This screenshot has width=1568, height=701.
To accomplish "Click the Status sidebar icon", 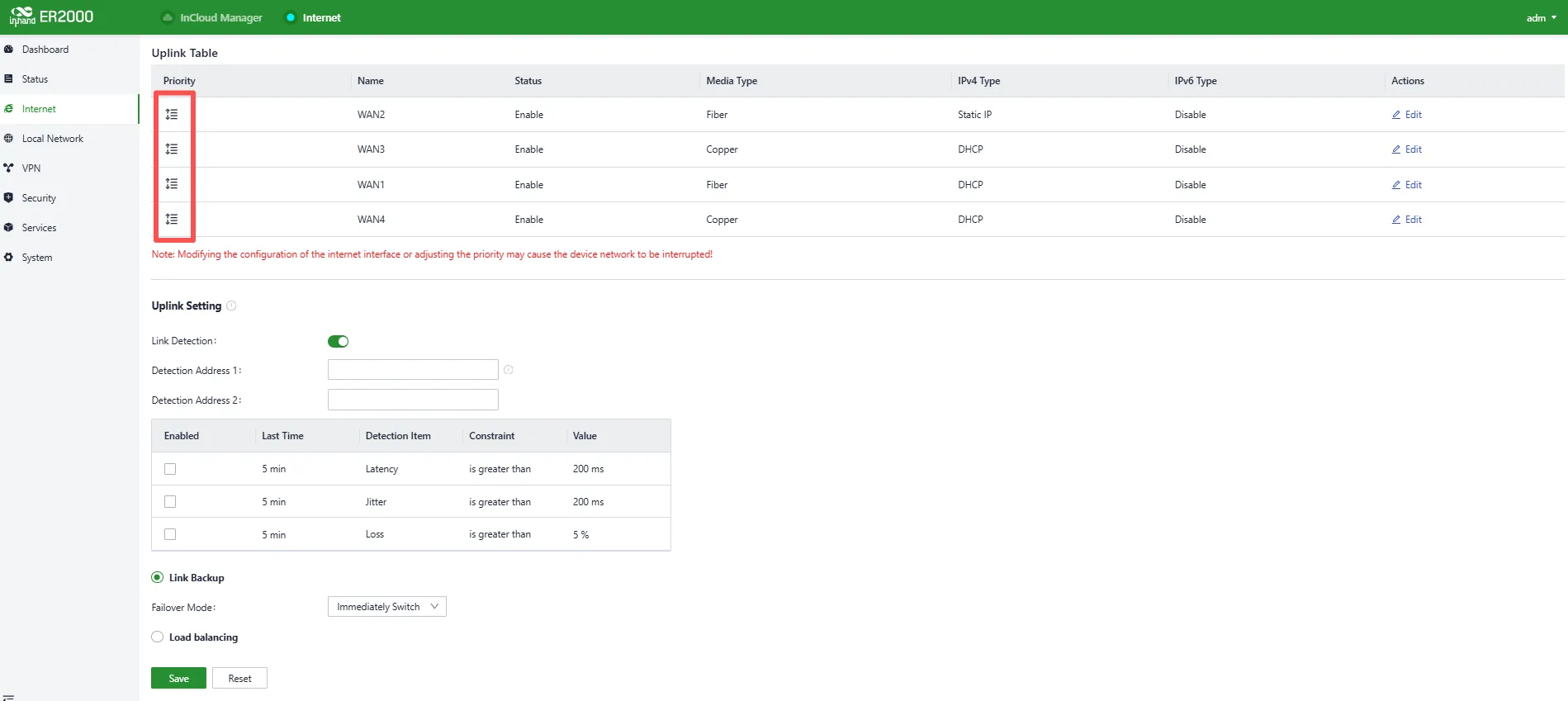I will point(8,79).
